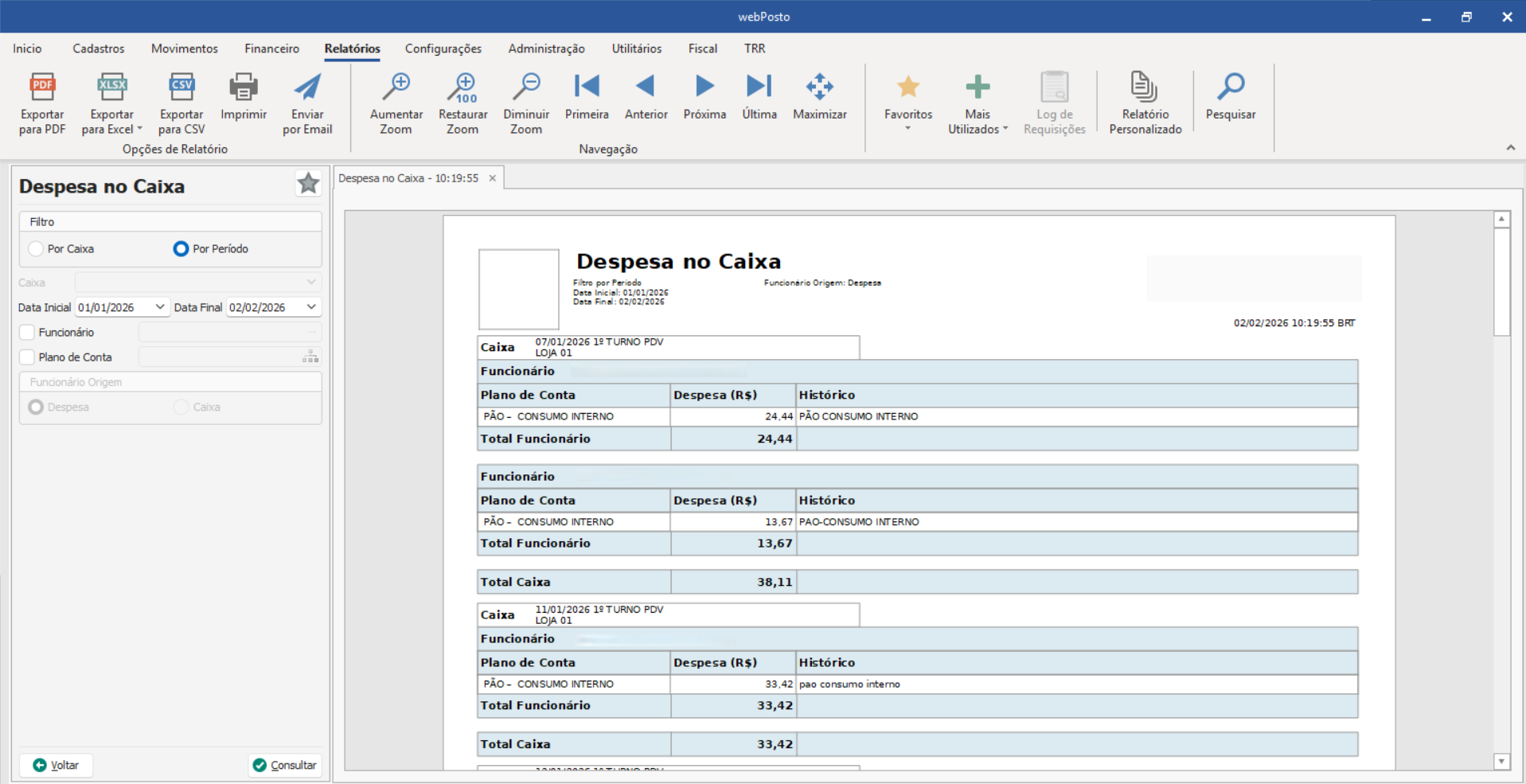Enable the Funcionário checkbox
The image size is (1526, 784).
click(28, 333)
